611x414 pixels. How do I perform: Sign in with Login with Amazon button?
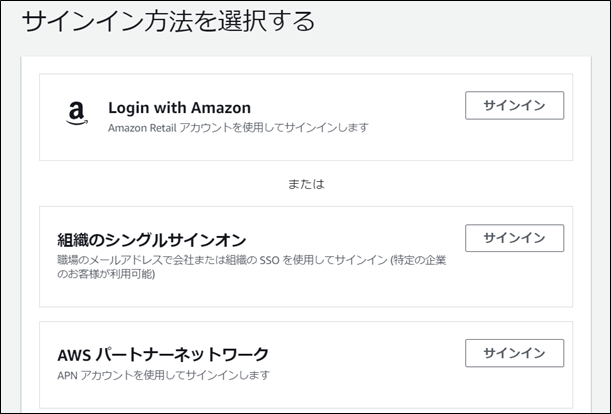[x=514, y=105]
